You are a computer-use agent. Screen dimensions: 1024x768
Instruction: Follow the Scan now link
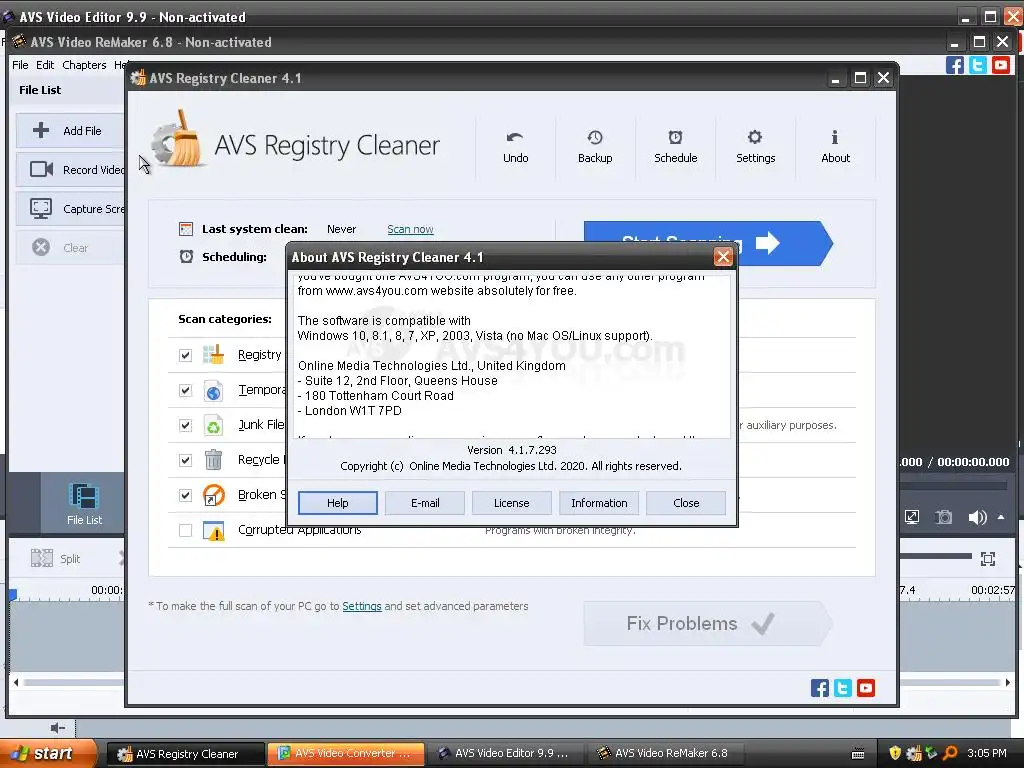(410, 229)
